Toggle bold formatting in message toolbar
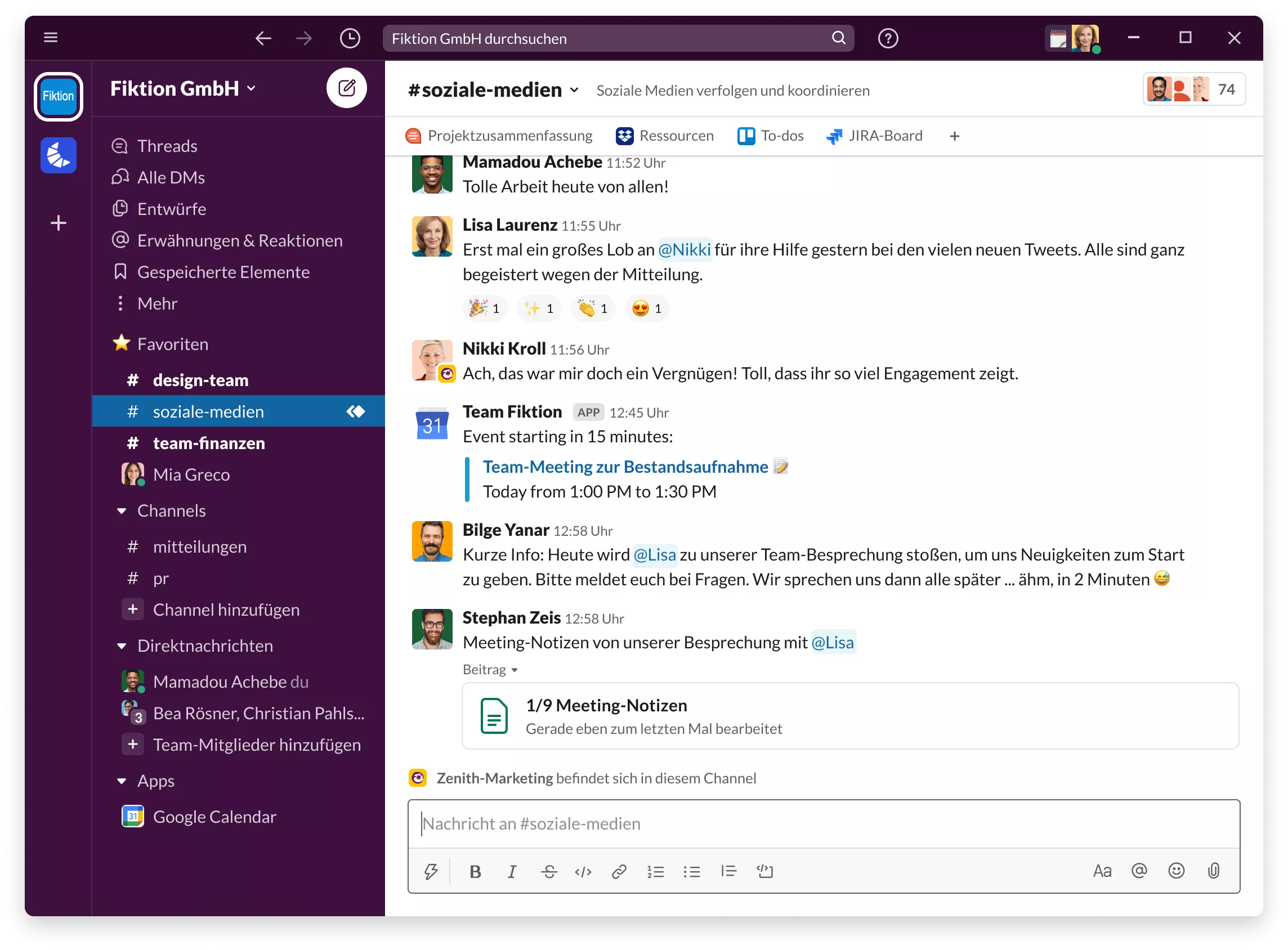 click(475, 871)
